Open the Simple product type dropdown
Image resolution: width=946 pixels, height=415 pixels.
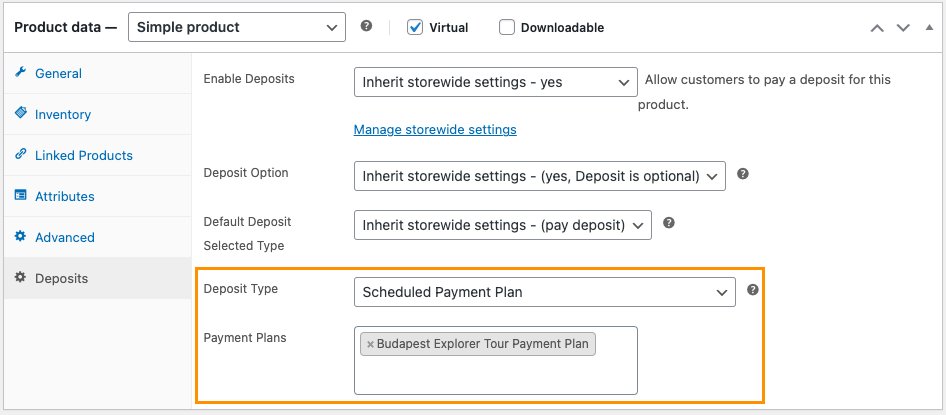coord(237,27)
